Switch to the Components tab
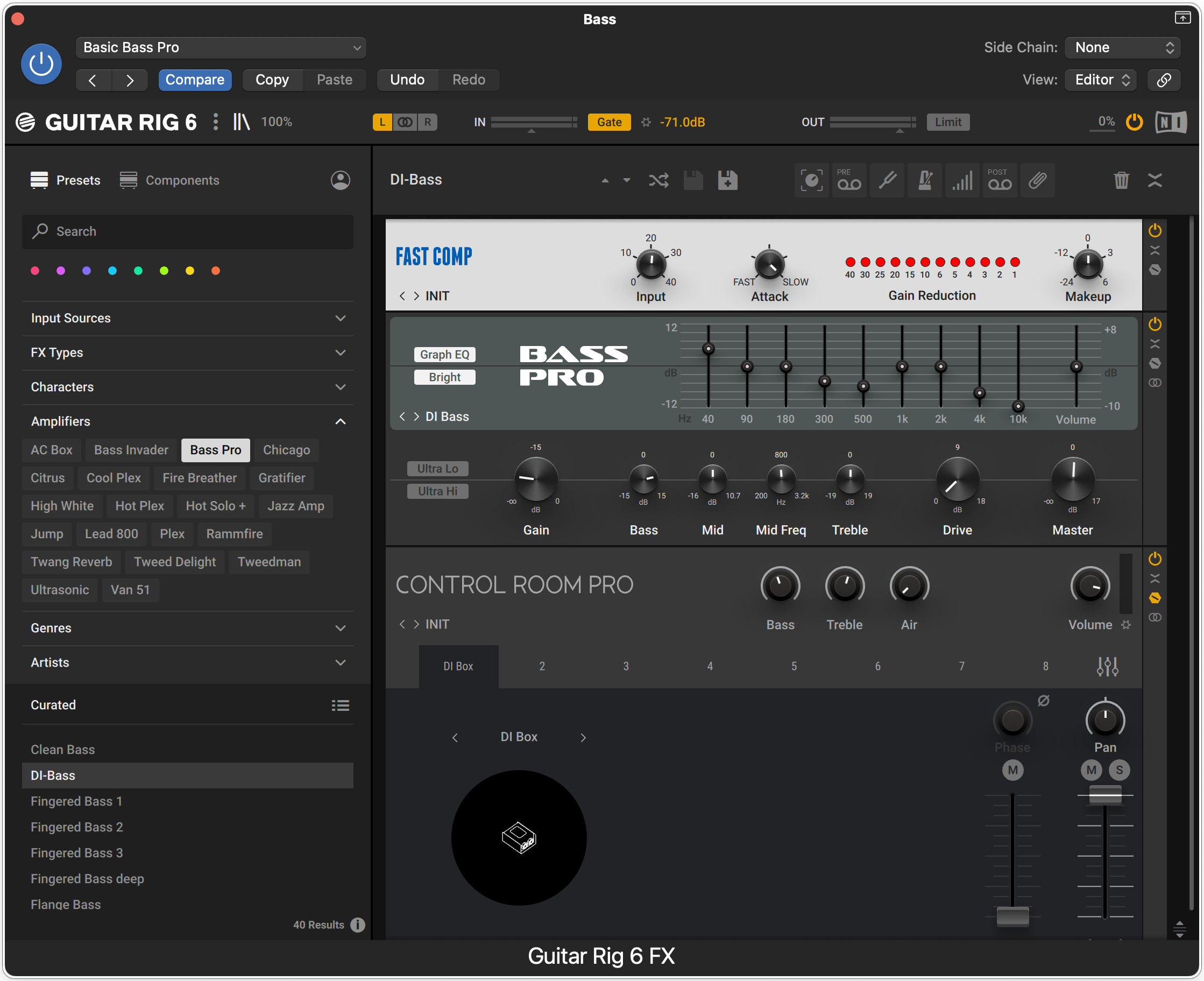This screenshot has height=981, width=1204. [169, 180]
